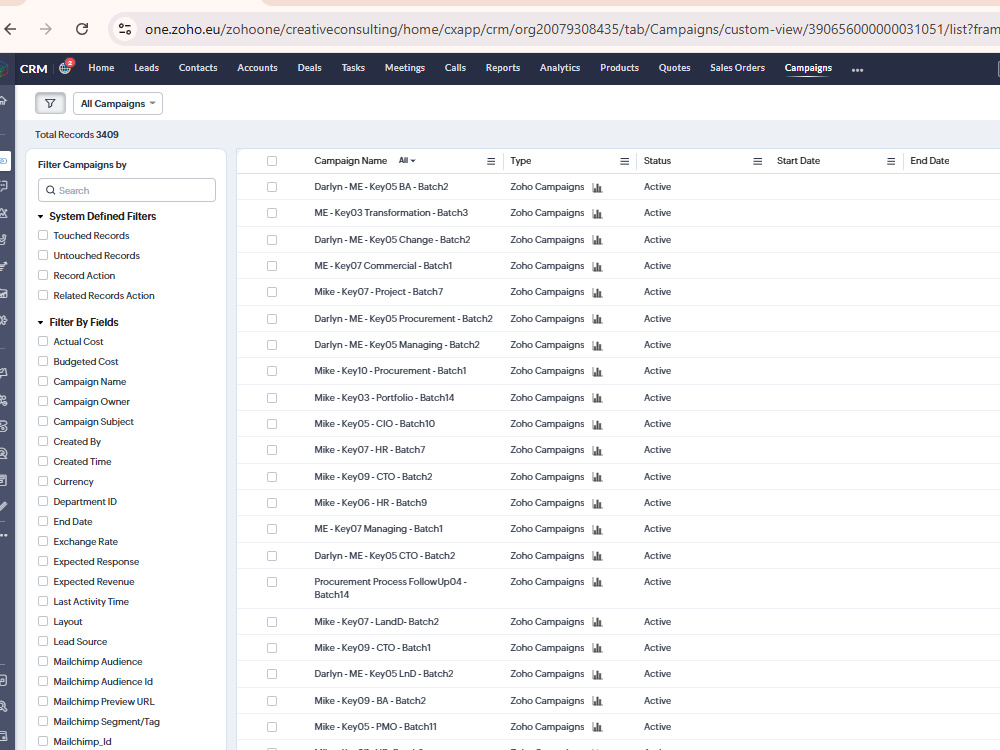The width and height of the screenshot is (1000, 750).
Task: Open report chart icon for Mike - Key09 - BA - Batch2
Action: (x=597, y=702)
